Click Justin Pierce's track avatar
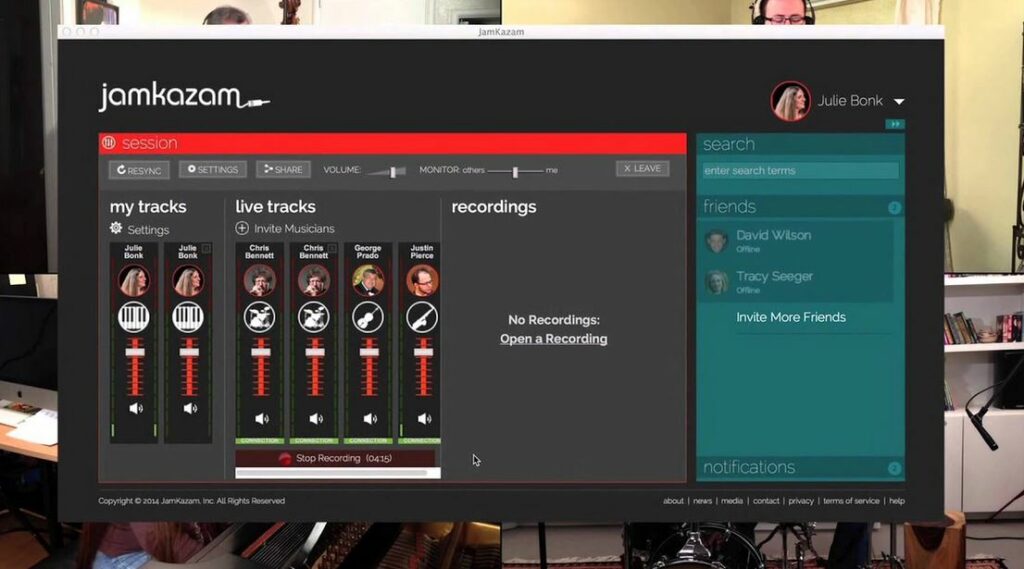The image size is (1024, 569). click(422, 280)
